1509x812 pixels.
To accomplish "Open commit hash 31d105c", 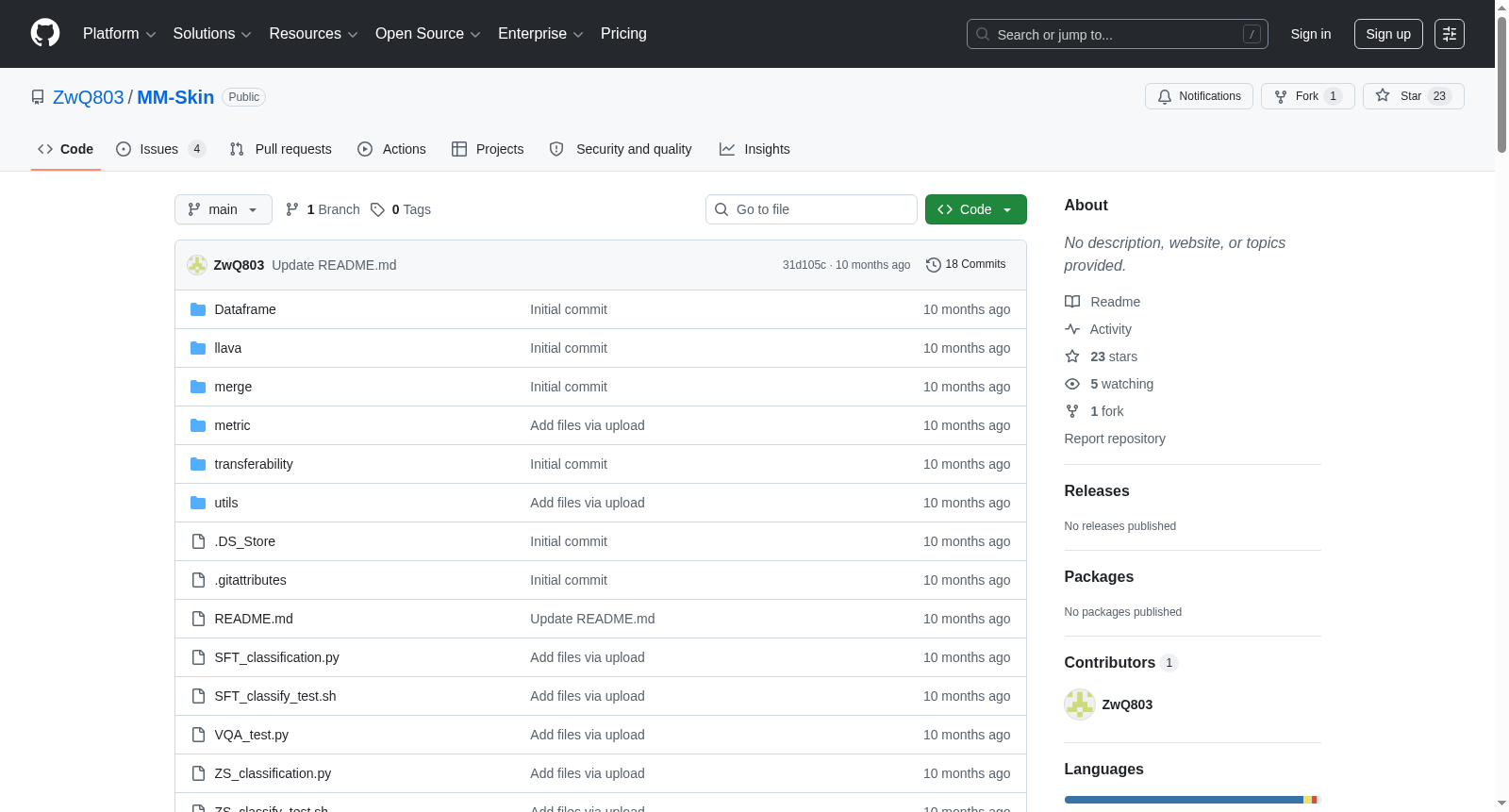I will click(x=804, y=265).
